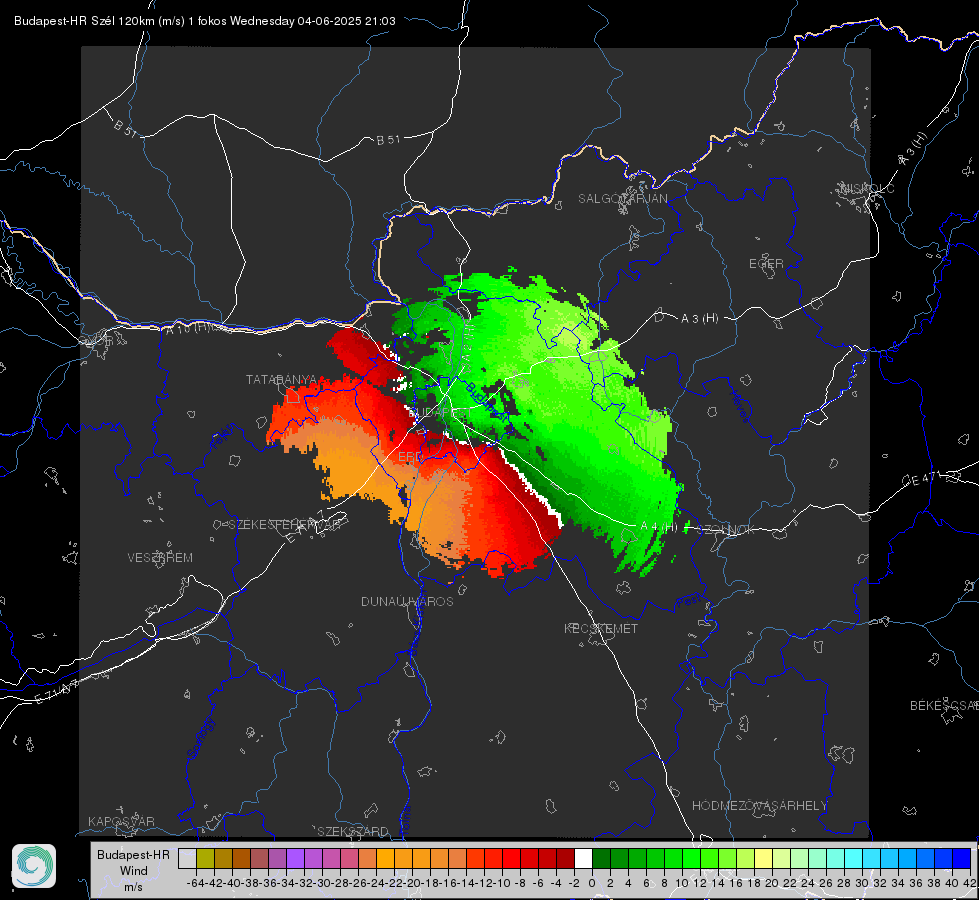The height and width of the screenshot is (900, 979).
Task: Click the TATABÁNYA city label
Action: [x=282, y=380]
